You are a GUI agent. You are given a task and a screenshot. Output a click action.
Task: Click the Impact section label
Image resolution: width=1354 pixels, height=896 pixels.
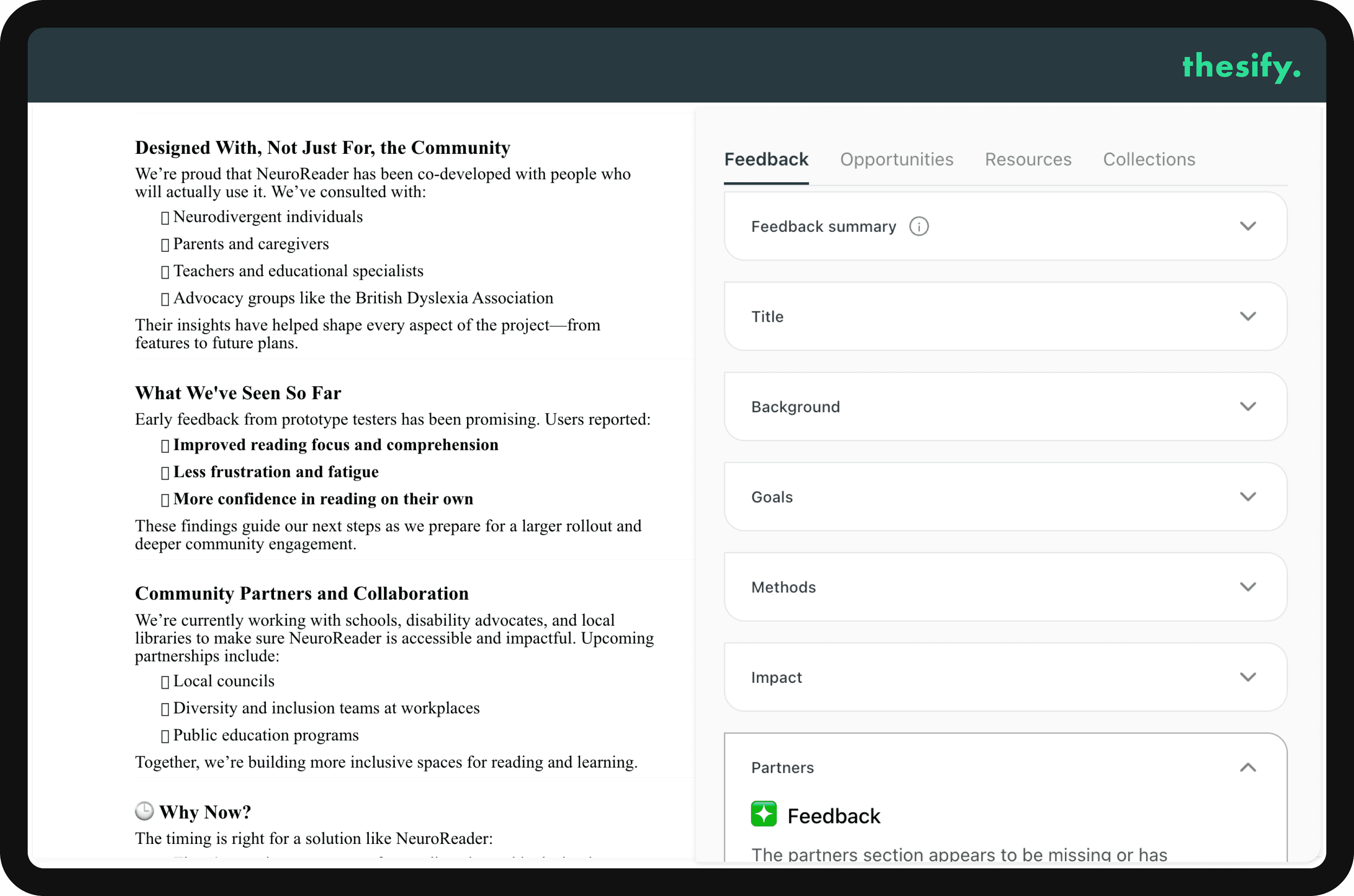[x=776, y=678]
